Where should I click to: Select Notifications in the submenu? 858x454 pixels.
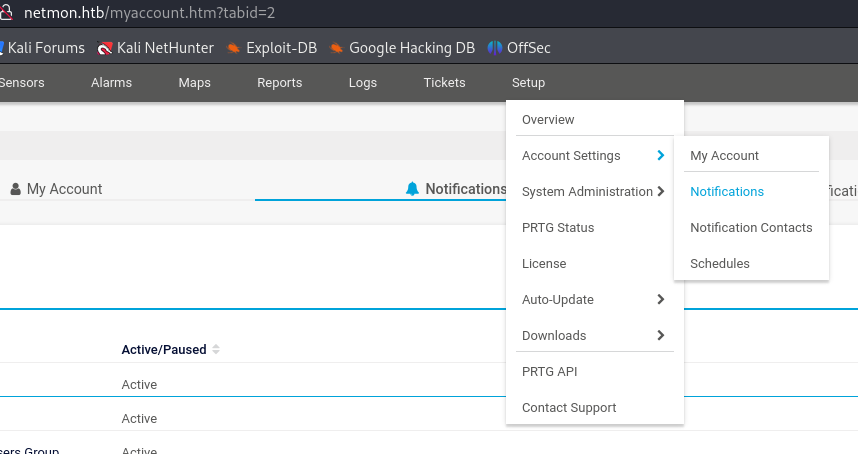(x=727, y=191)
